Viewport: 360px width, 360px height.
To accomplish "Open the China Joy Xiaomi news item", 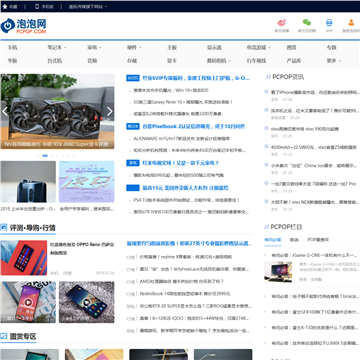I will click(x=315, y=165).
